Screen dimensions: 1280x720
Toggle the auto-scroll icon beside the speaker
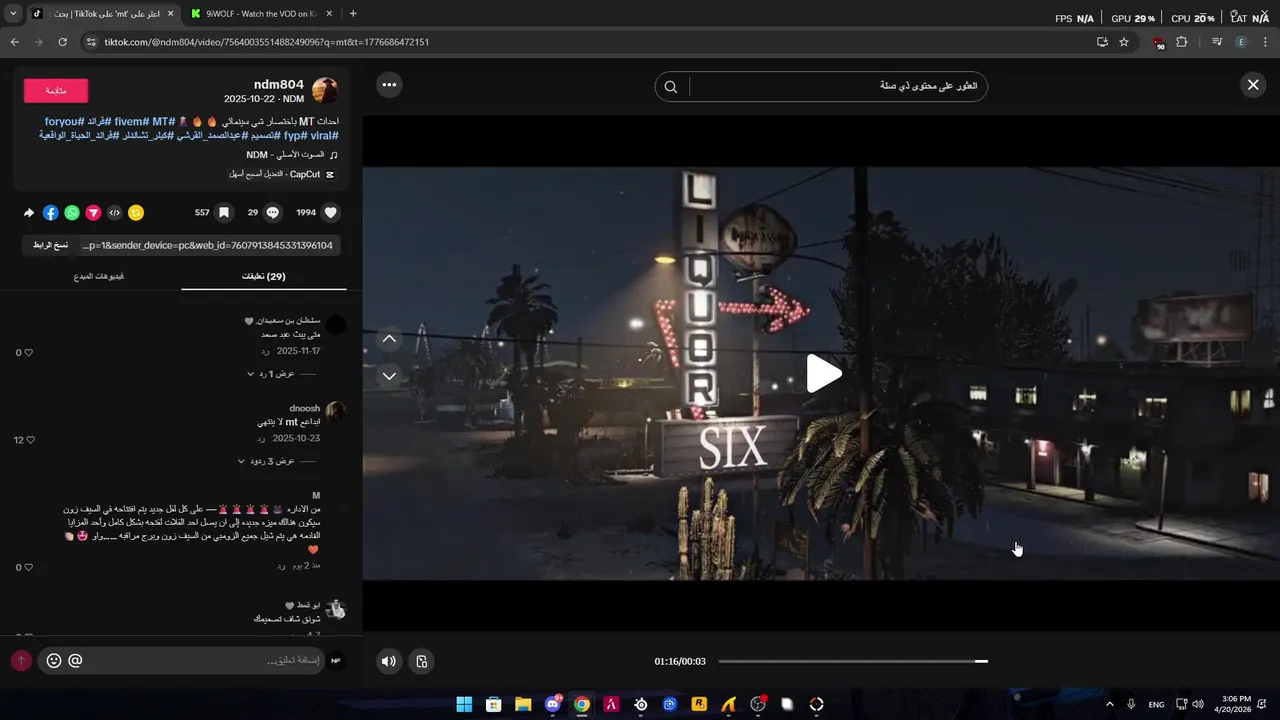(422, 661)
